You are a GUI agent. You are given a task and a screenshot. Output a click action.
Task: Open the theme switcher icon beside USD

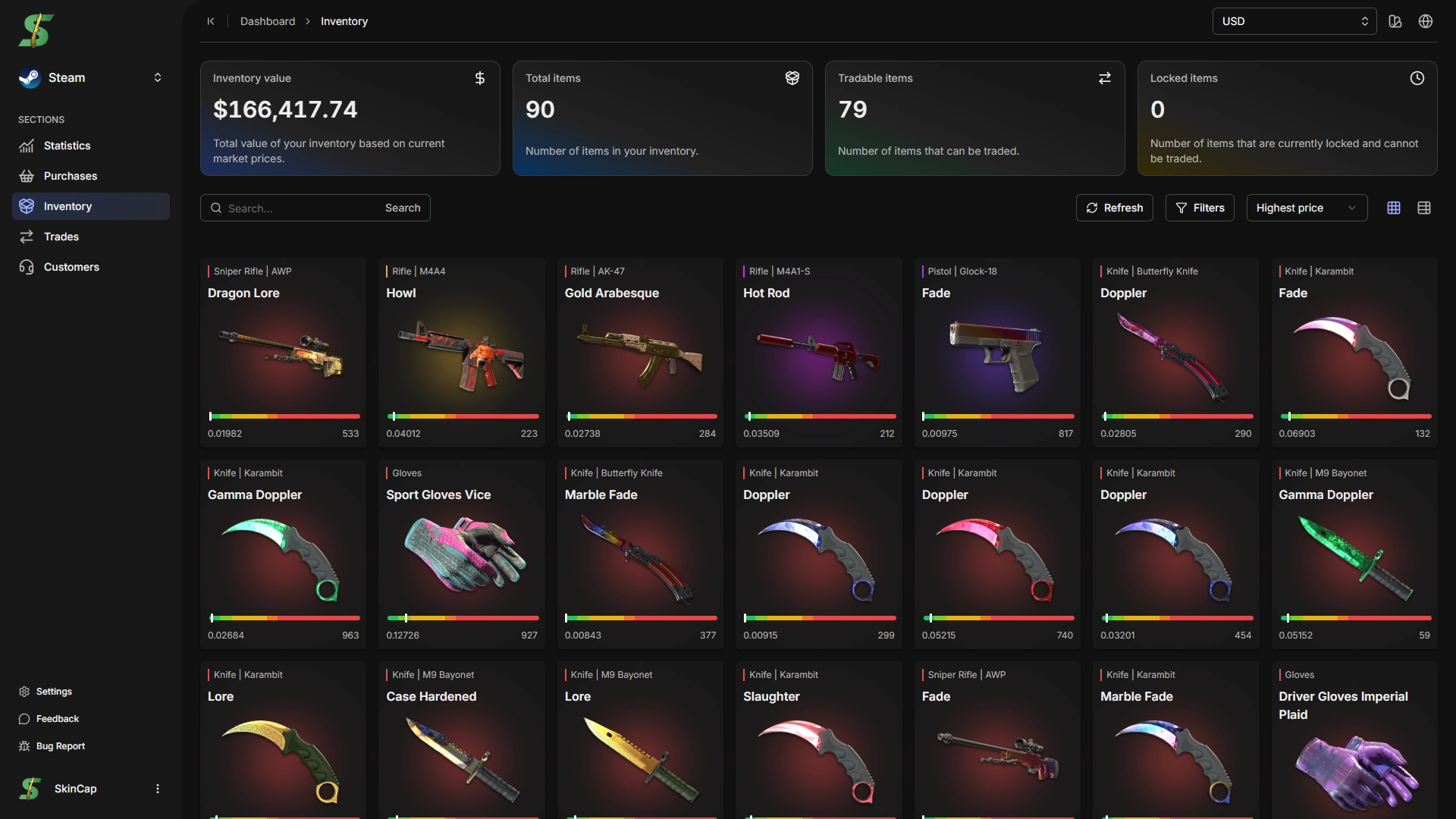1395,21
